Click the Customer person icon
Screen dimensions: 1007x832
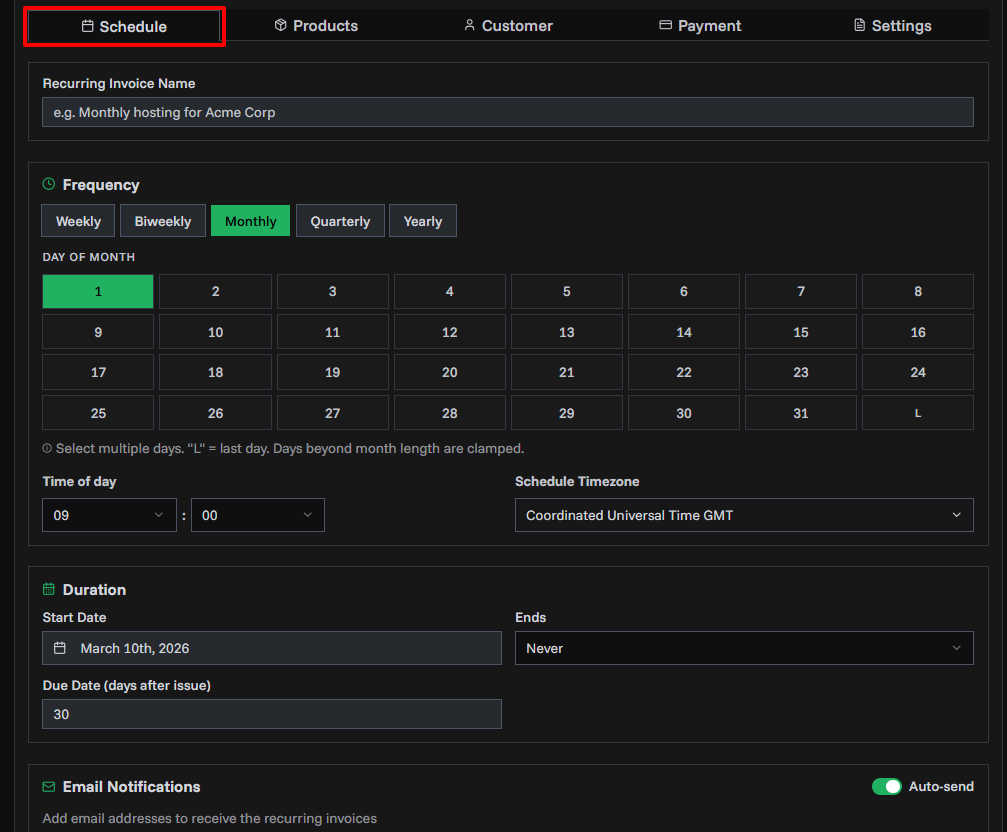[469, 25]
